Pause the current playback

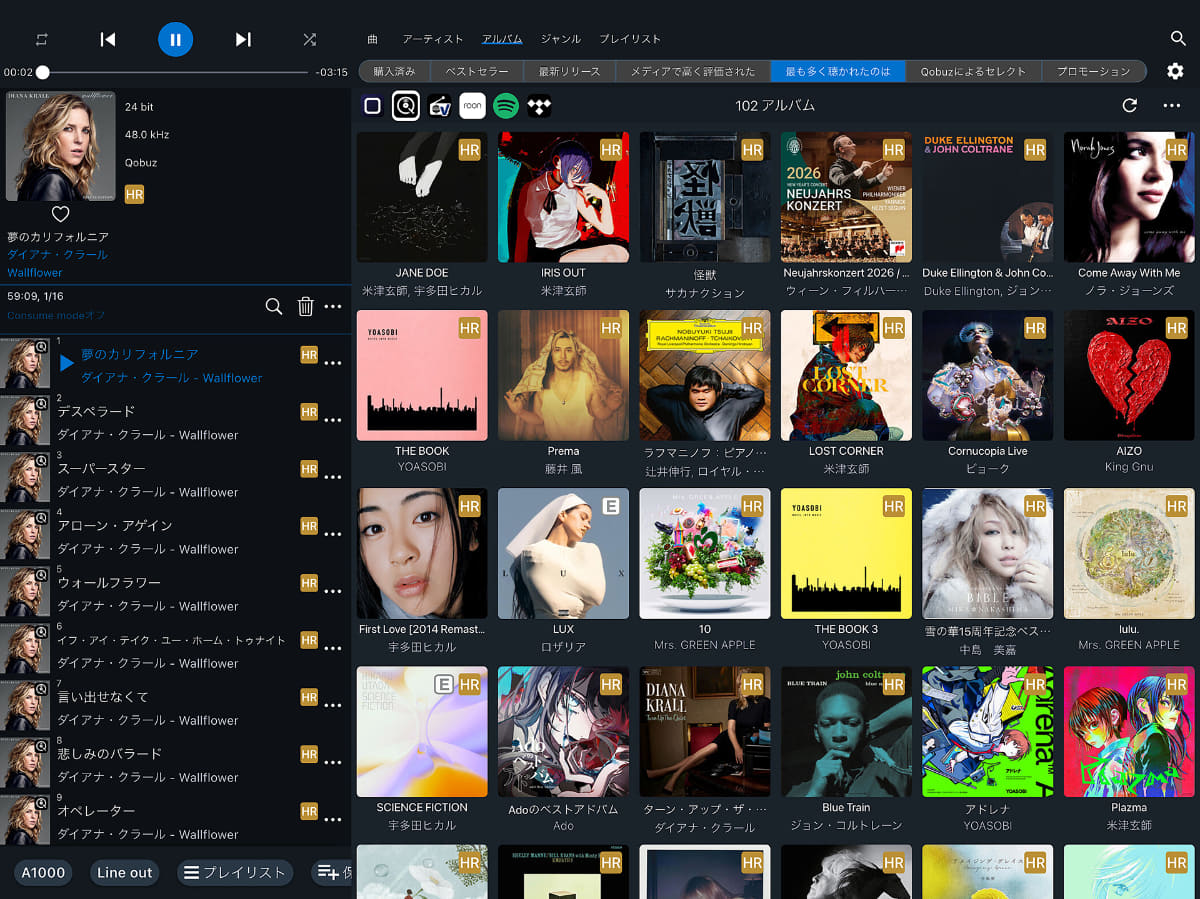pos(175,39)
